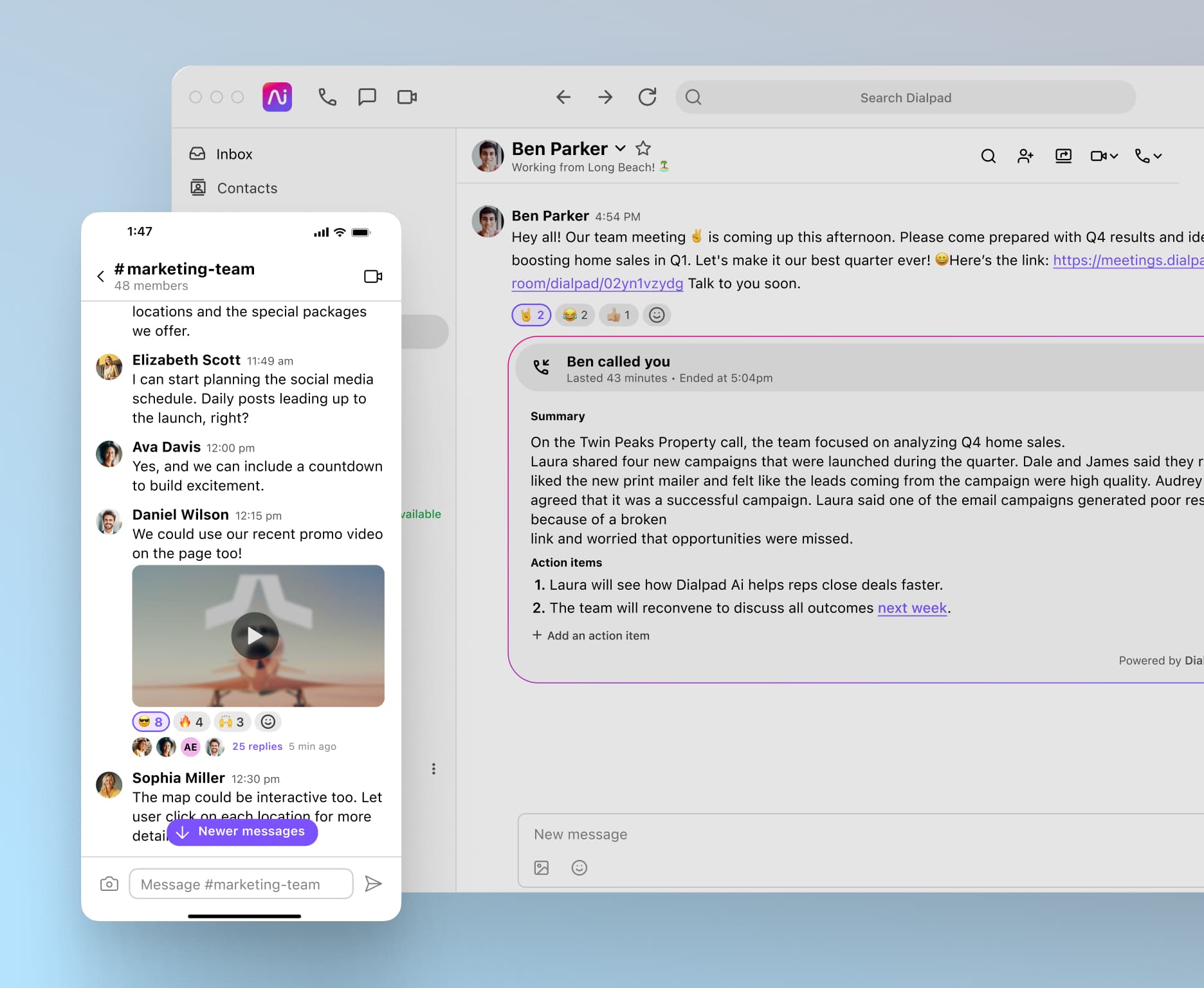Image resolution: width=1204 pixels, height=988 pixels.
Task: Click the next week link in action items
Action: click(x=912, y=608)
